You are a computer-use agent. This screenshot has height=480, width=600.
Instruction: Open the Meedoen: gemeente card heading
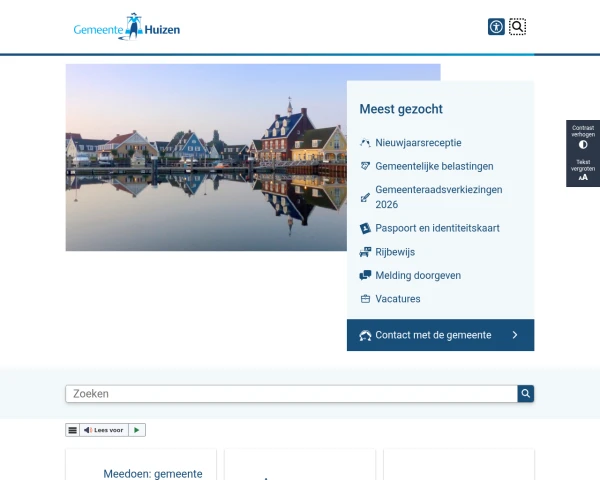tap(153, 474)
